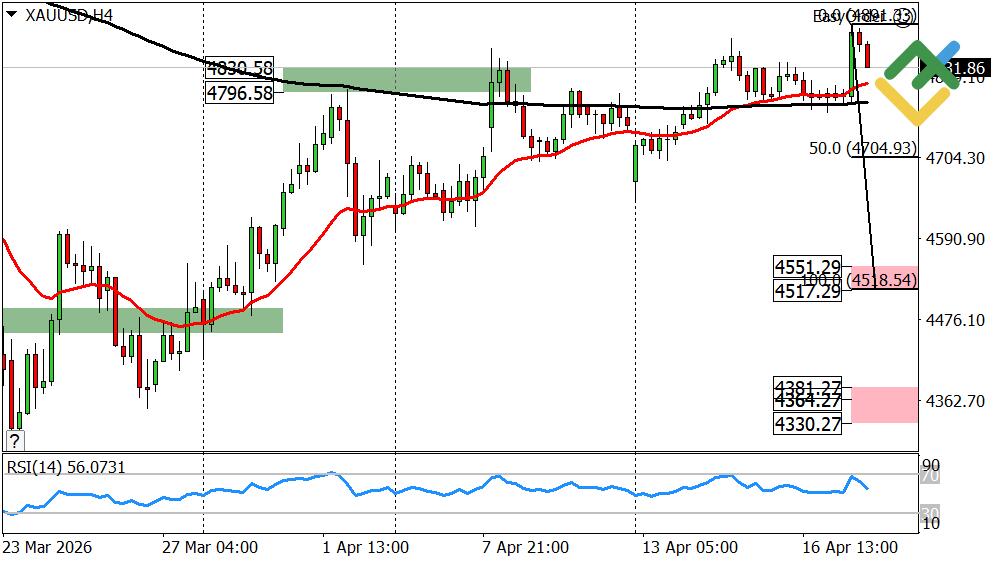Click the 7 Apr 21:00 time axis label
Image resolution: width=1000 pixels, height=562 pixels.
[525, 548]
